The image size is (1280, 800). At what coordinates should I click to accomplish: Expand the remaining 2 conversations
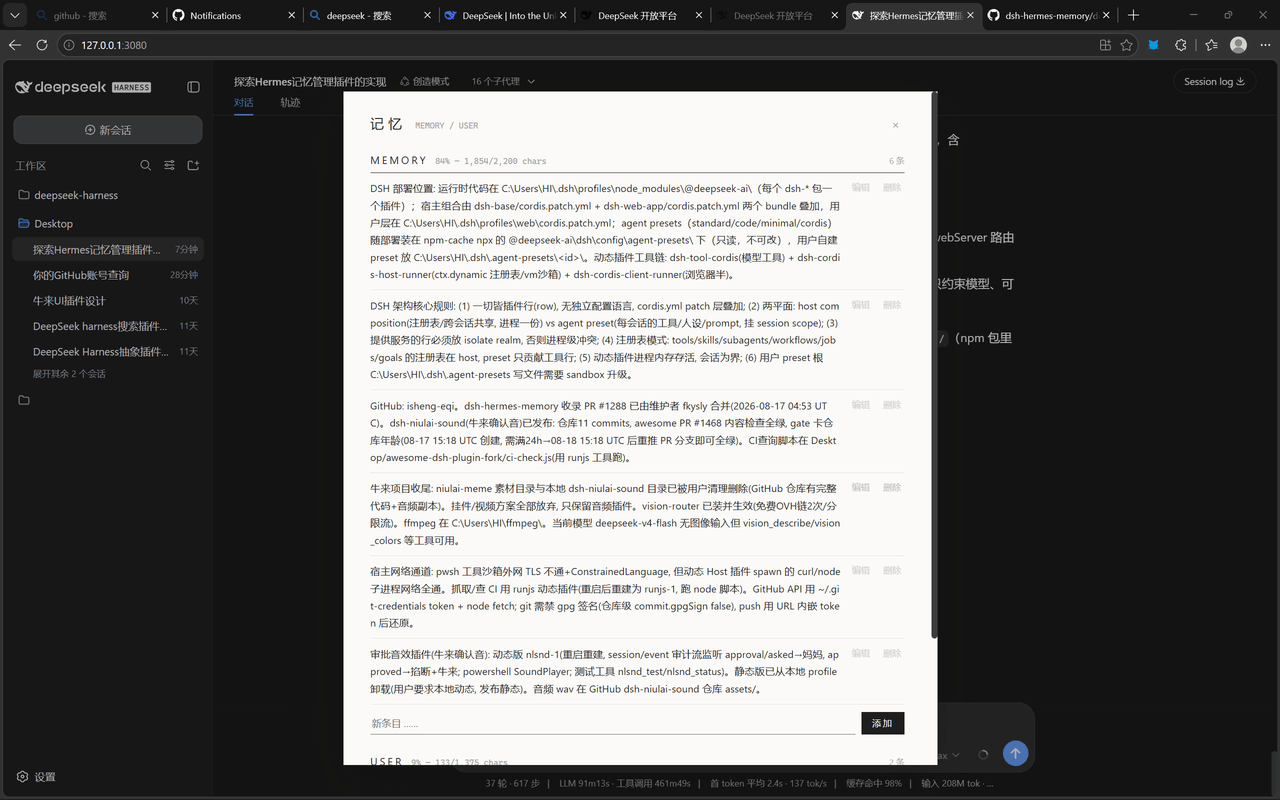69,374
